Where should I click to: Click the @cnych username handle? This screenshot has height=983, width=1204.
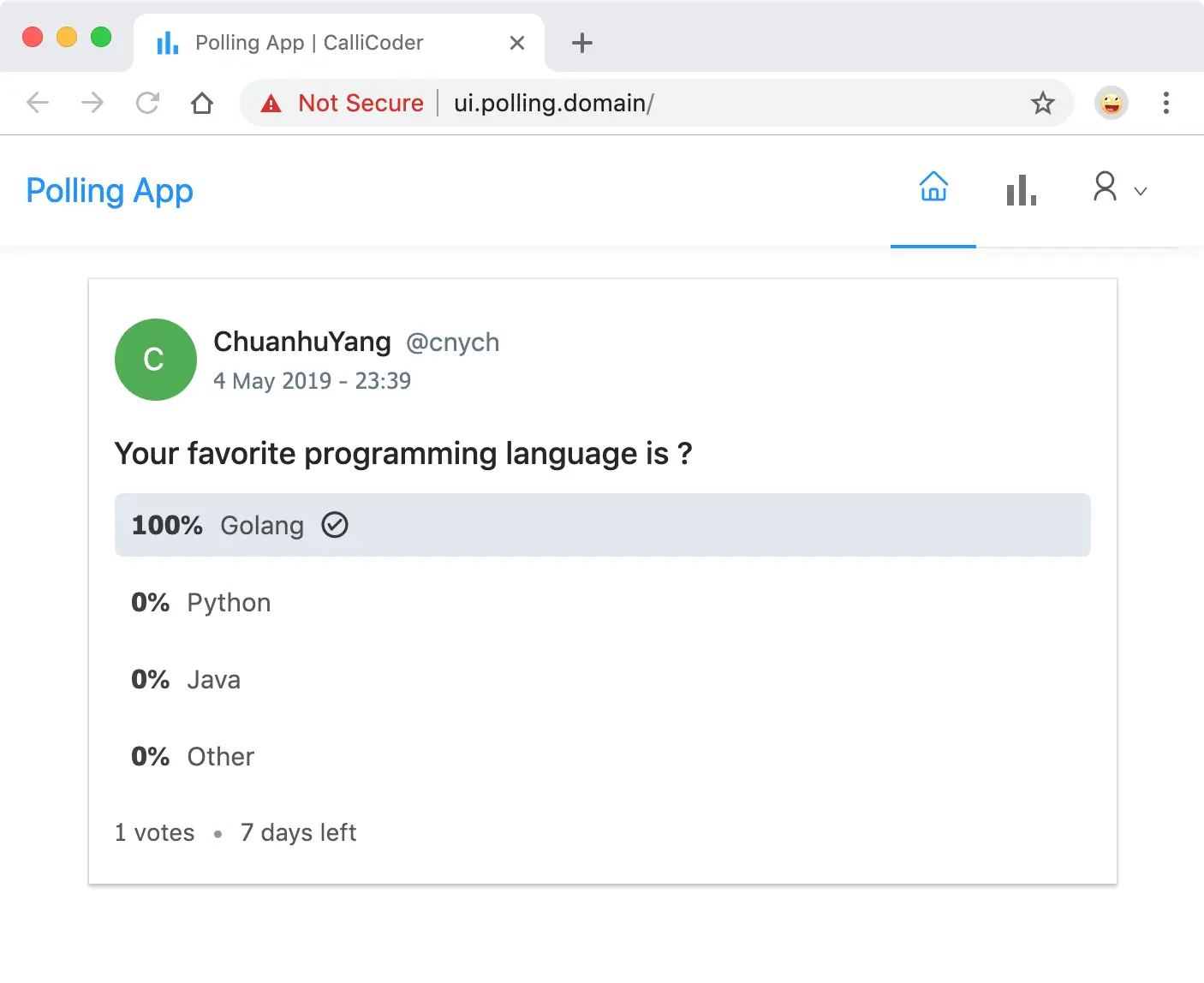click(453, 343)
